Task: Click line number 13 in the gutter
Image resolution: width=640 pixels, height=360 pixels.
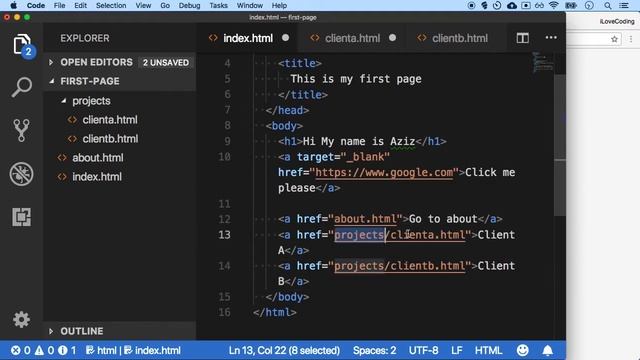Action: 224,235
